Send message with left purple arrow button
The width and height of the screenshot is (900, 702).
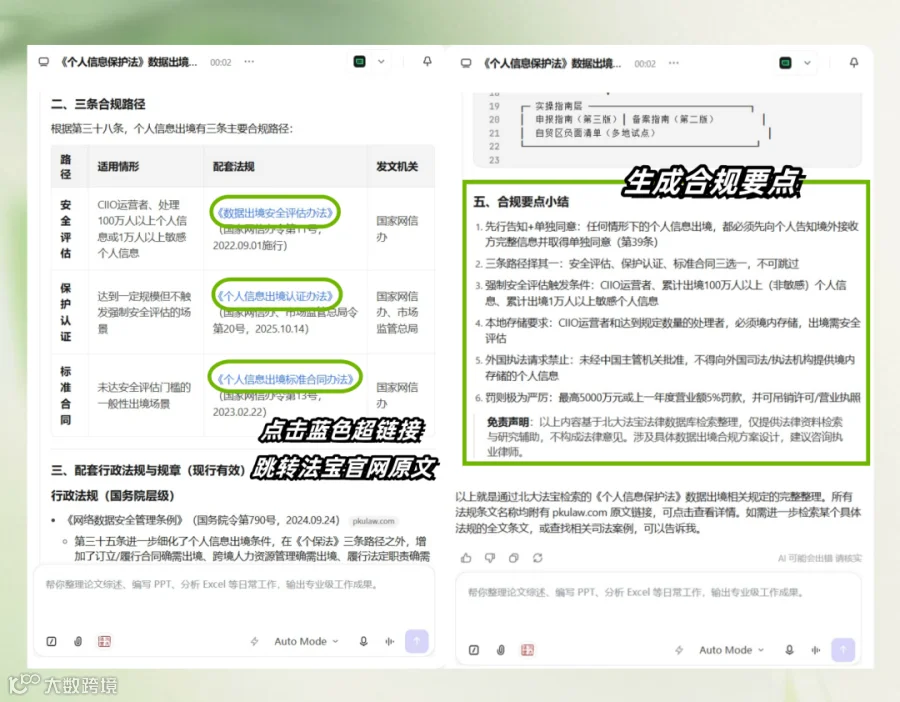tap(417, 641)
